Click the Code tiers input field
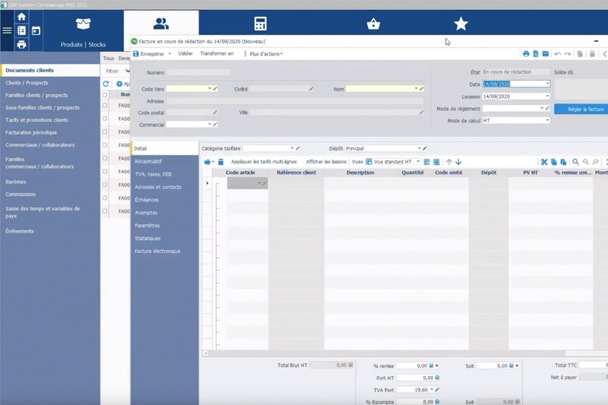608x405 pixels. pyautogui.click(x=188, y=89)
